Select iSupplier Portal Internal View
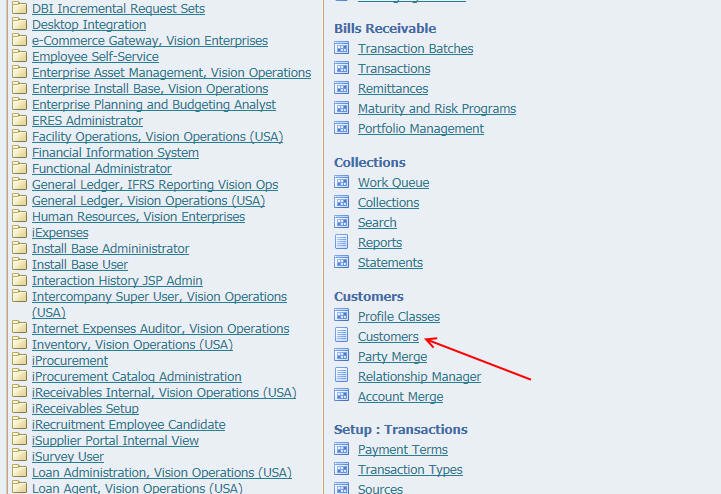 tap(115, 441)
